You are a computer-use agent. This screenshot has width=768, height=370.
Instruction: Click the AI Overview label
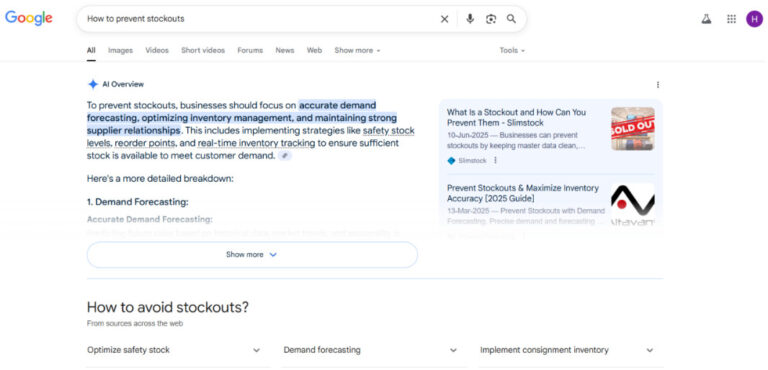123,84
